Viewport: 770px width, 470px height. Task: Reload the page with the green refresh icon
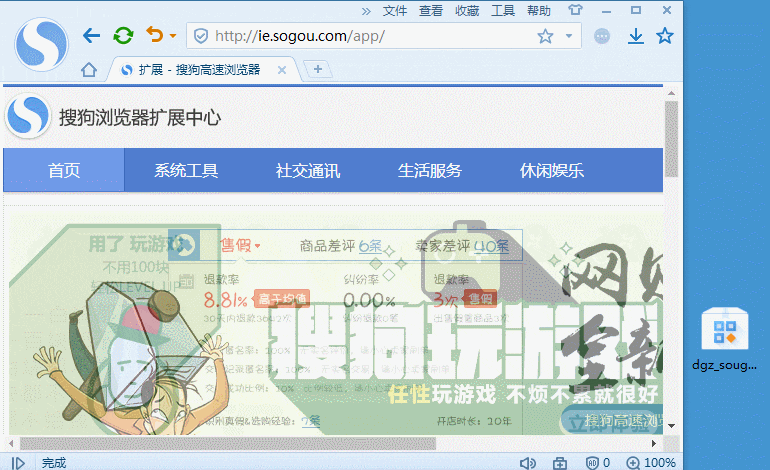(123, 36)
